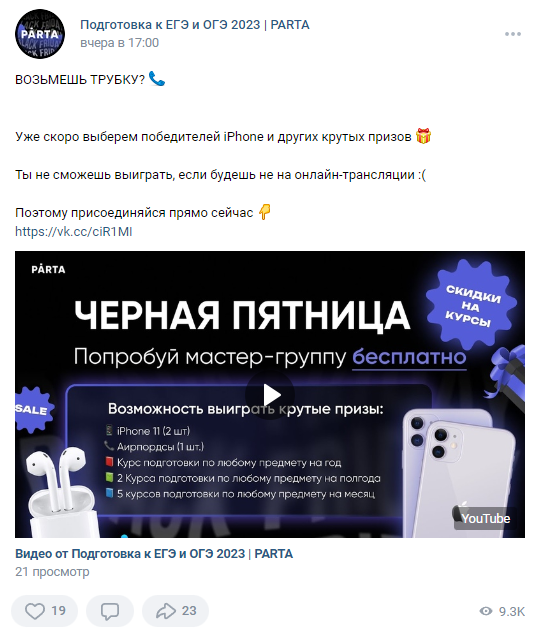Like the post with heart icon
Image resolution: width=541 pixels, height=634 pixels.
44,611
